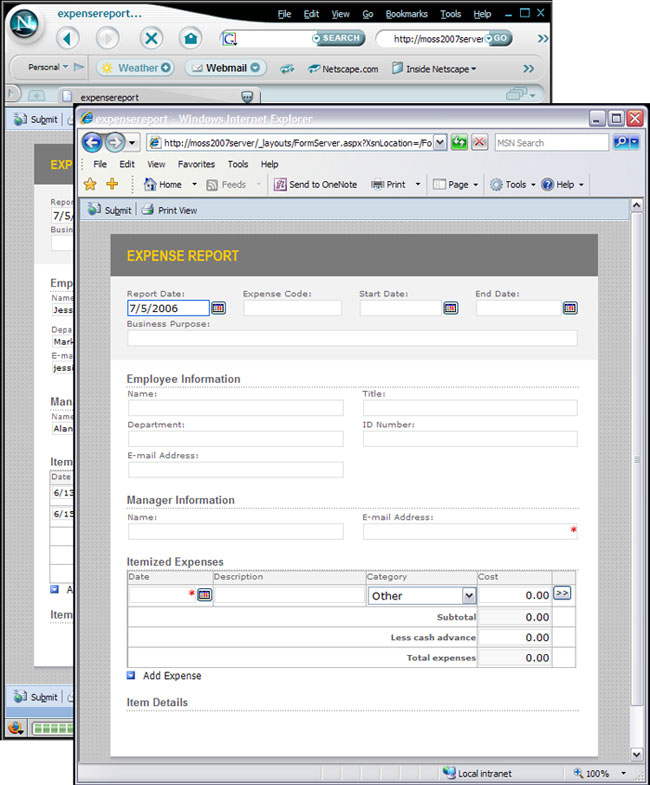Screen dimensions: 650x785
Task: Open the Page toolbar dropdown
Action: click(455, 184)
